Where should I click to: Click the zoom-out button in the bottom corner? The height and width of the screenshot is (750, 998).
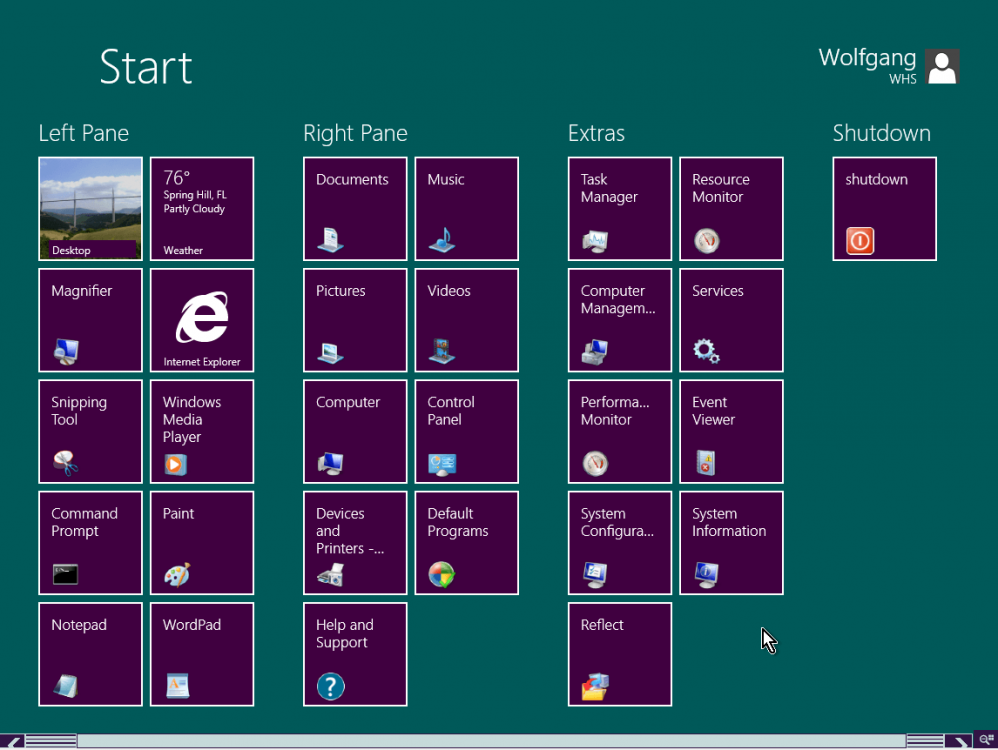click(986, 740)
